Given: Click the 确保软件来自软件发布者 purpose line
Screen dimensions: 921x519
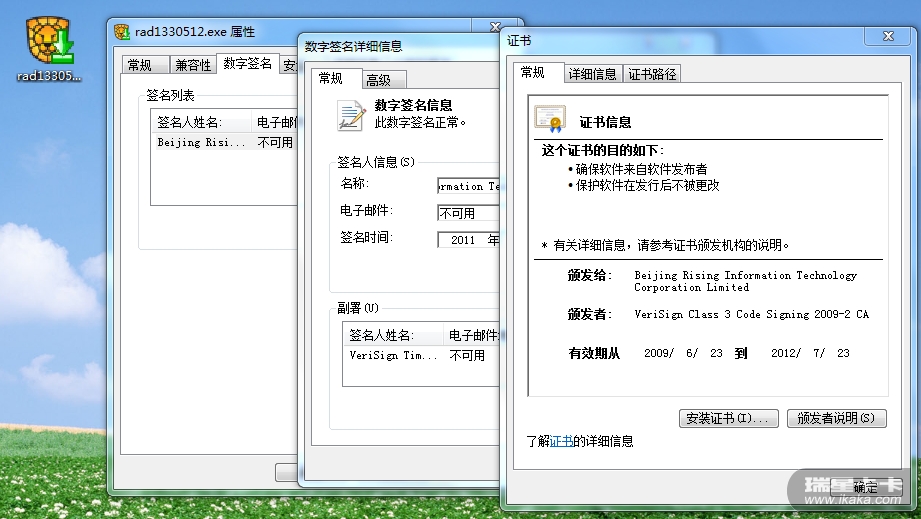Looking at the screenshot, I should pyautogui.click(x=641, y=169).
